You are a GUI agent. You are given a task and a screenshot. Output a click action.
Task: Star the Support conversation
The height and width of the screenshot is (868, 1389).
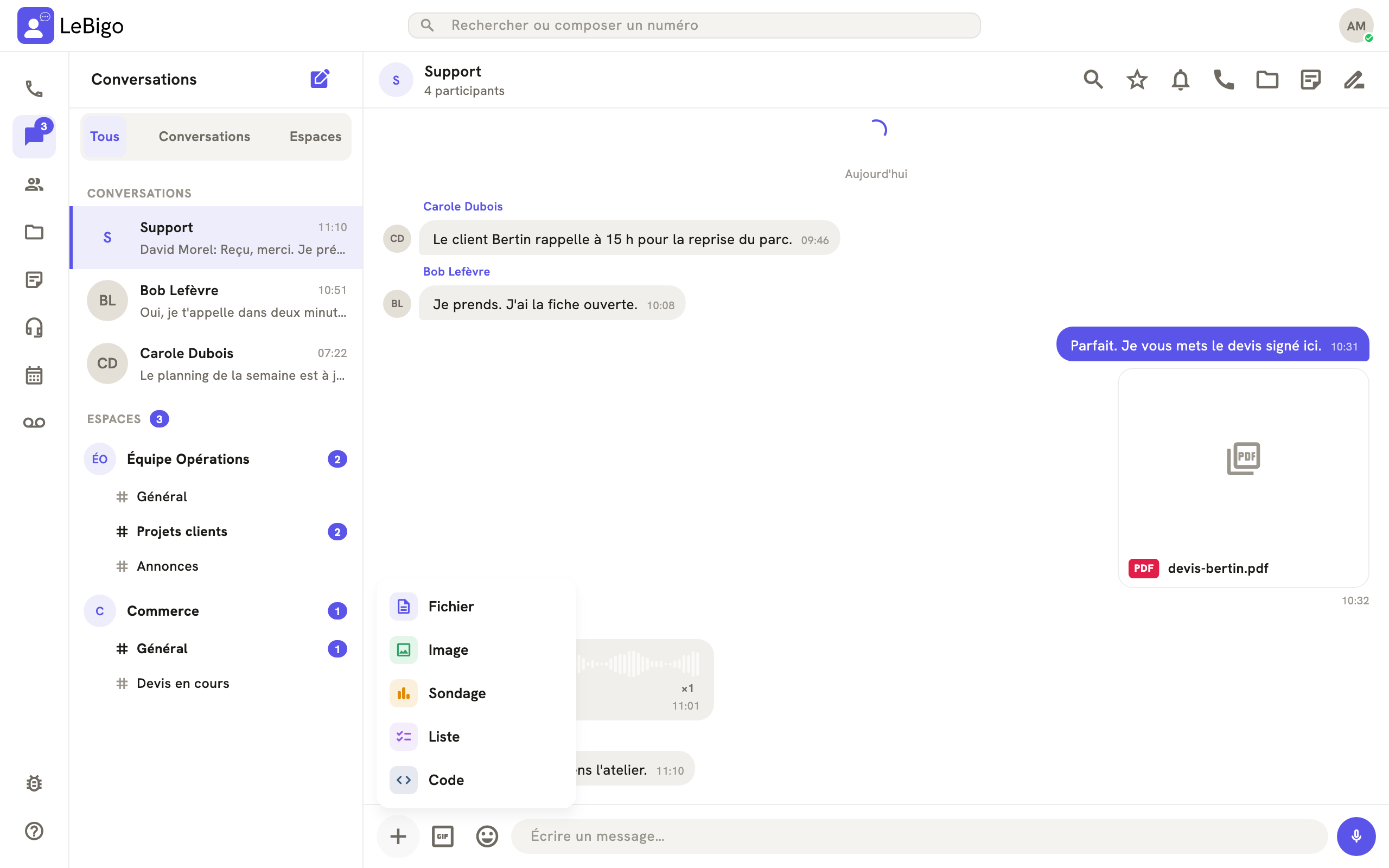click(x=1137, y=79)
